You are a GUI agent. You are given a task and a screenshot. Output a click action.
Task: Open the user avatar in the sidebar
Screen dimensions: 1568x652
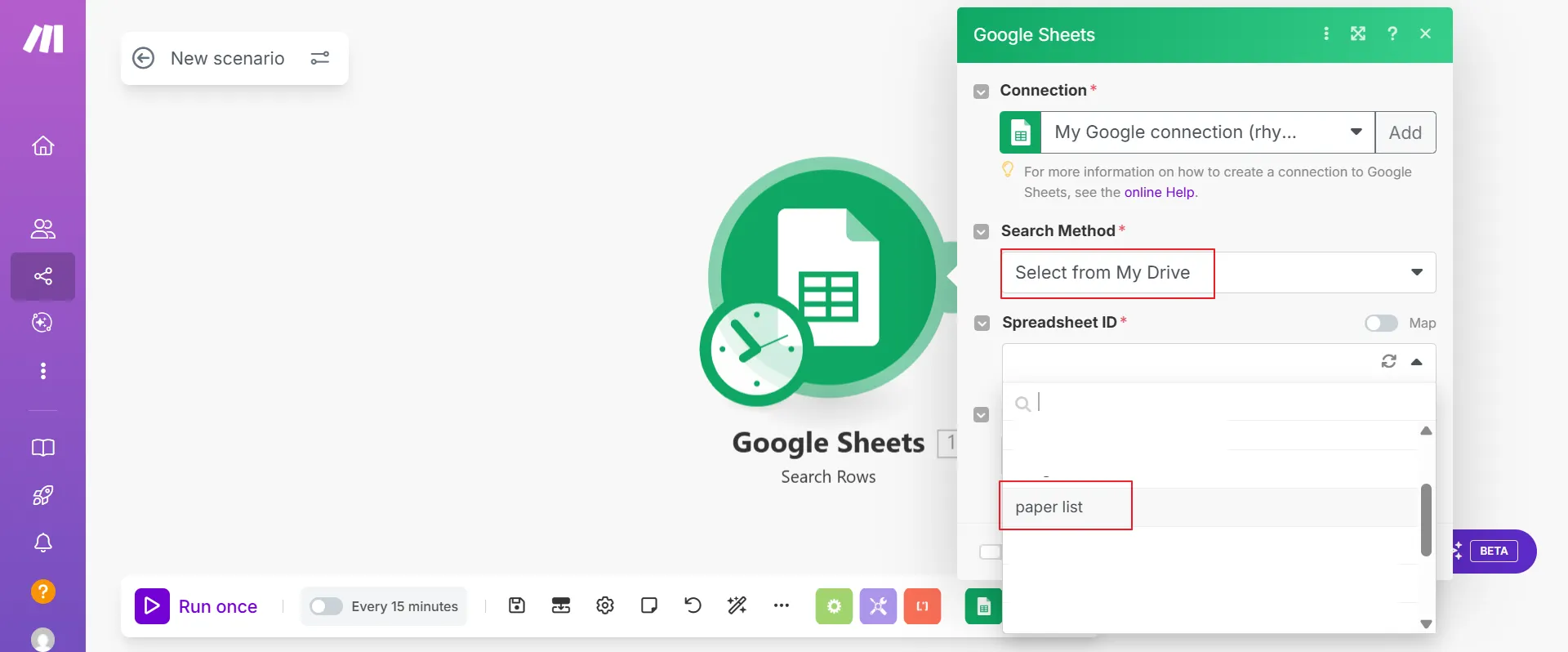(43, 639)
